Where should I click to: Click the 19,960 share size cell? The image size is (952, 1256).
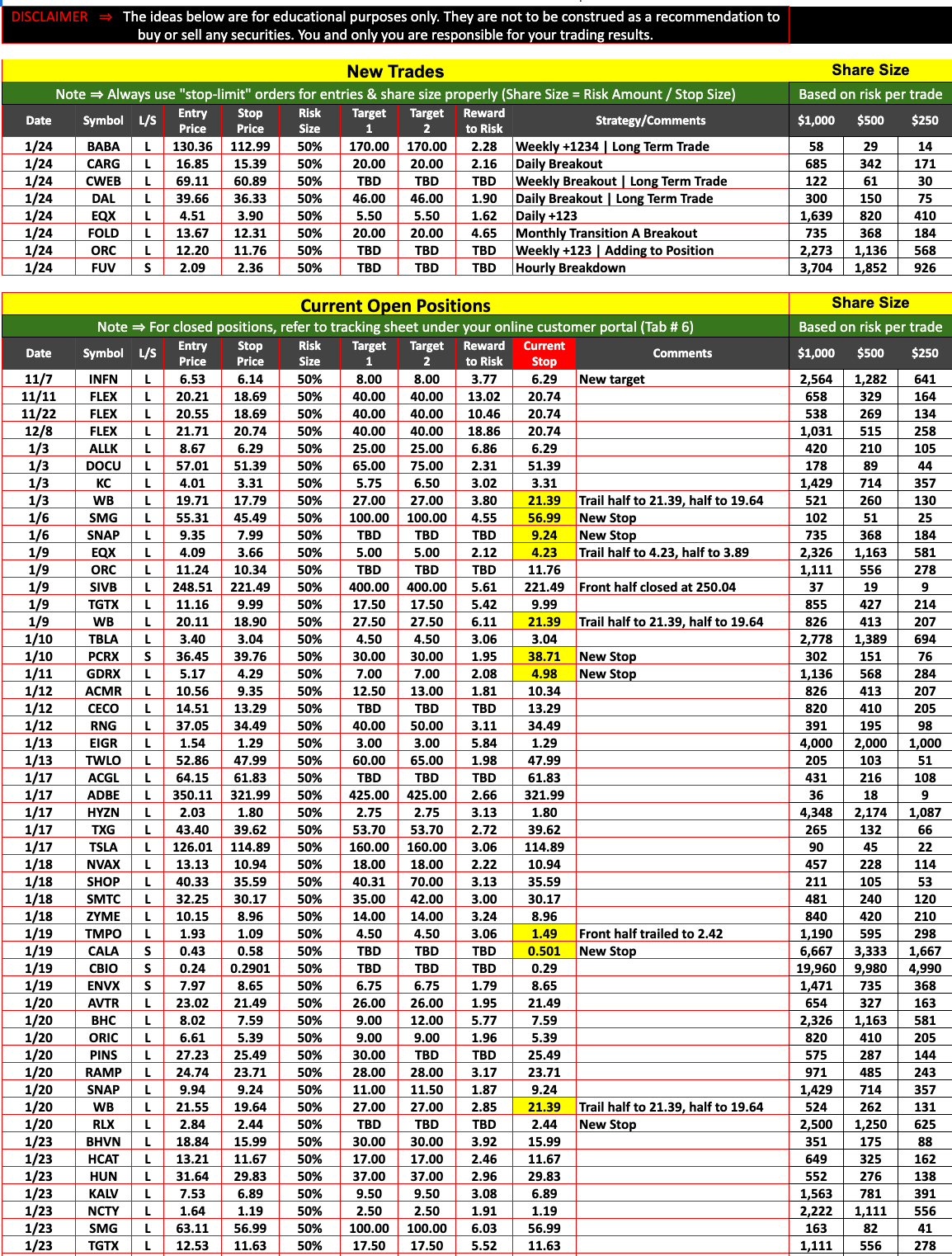click(x=815, y=968)
